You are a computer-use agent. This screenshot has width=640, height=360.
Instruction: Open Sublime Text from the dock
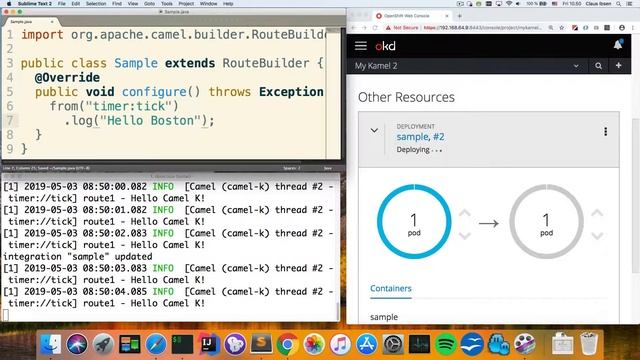click(x=261, y=344)
